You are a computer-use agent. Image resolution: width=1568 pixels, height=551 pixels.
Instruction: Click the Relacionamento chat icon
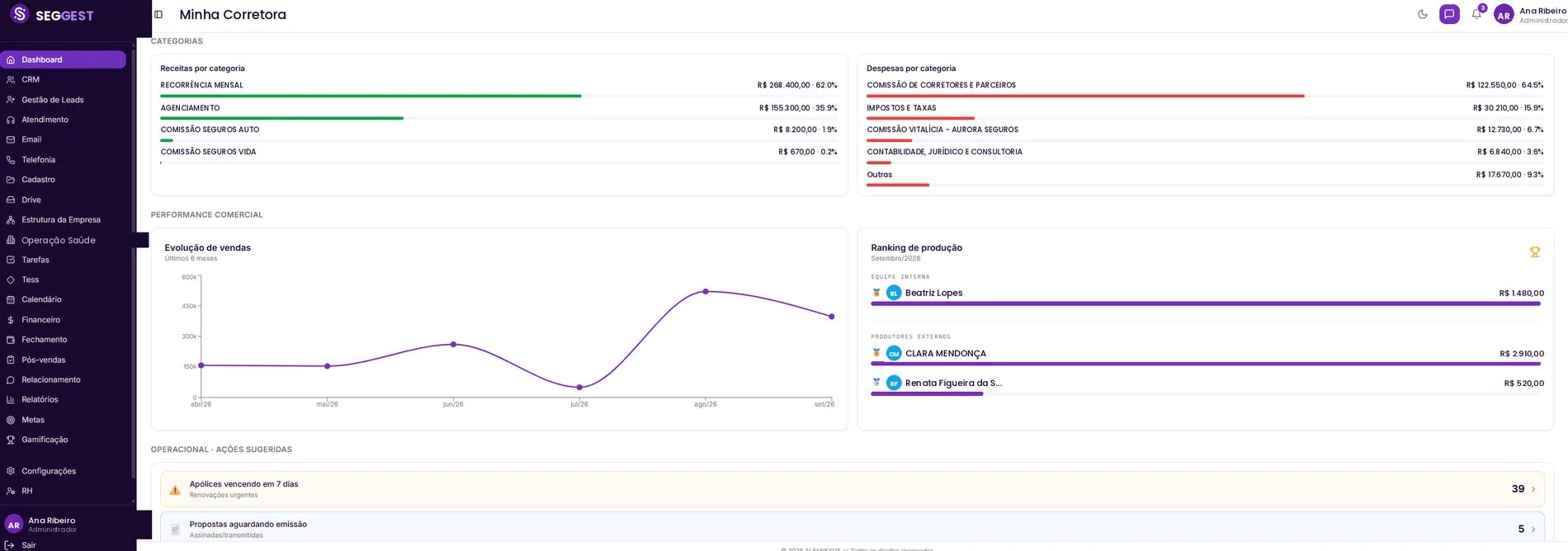11,380
